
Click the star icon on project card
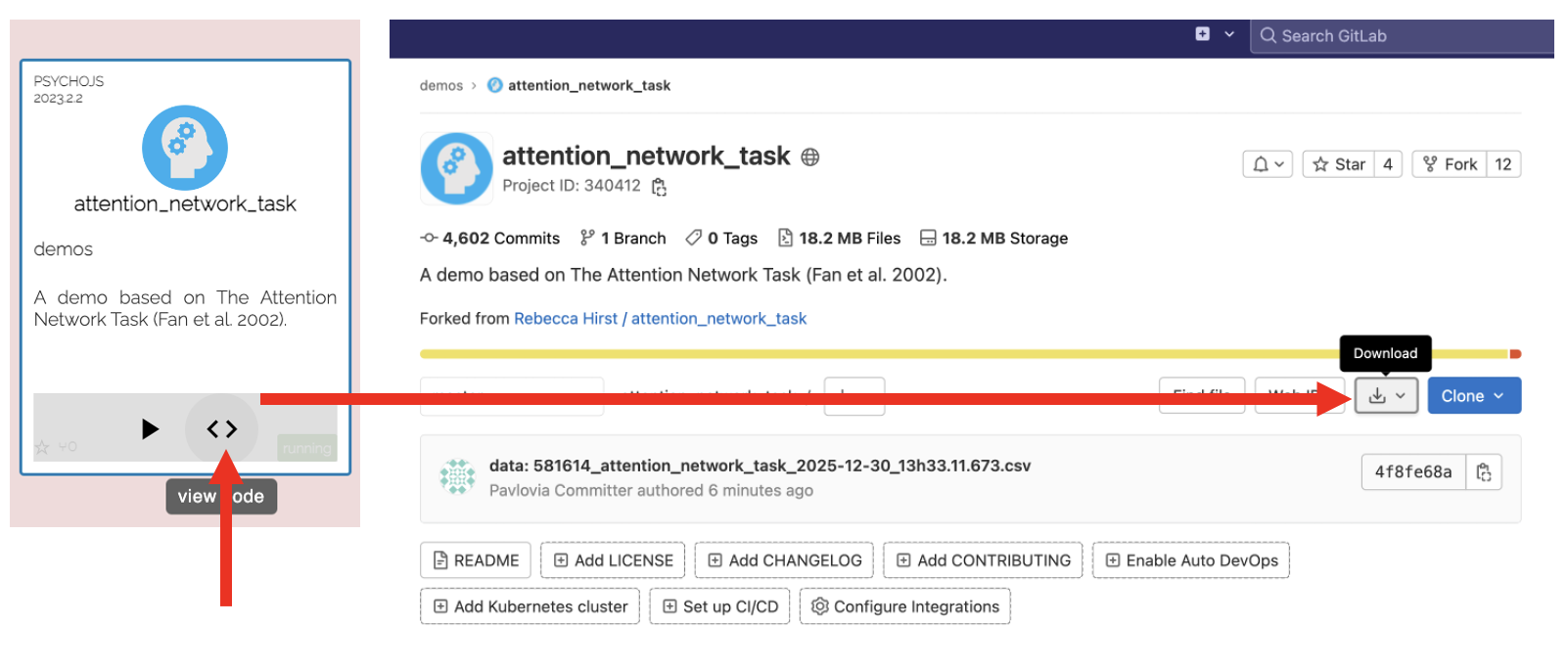click(42, 447)
